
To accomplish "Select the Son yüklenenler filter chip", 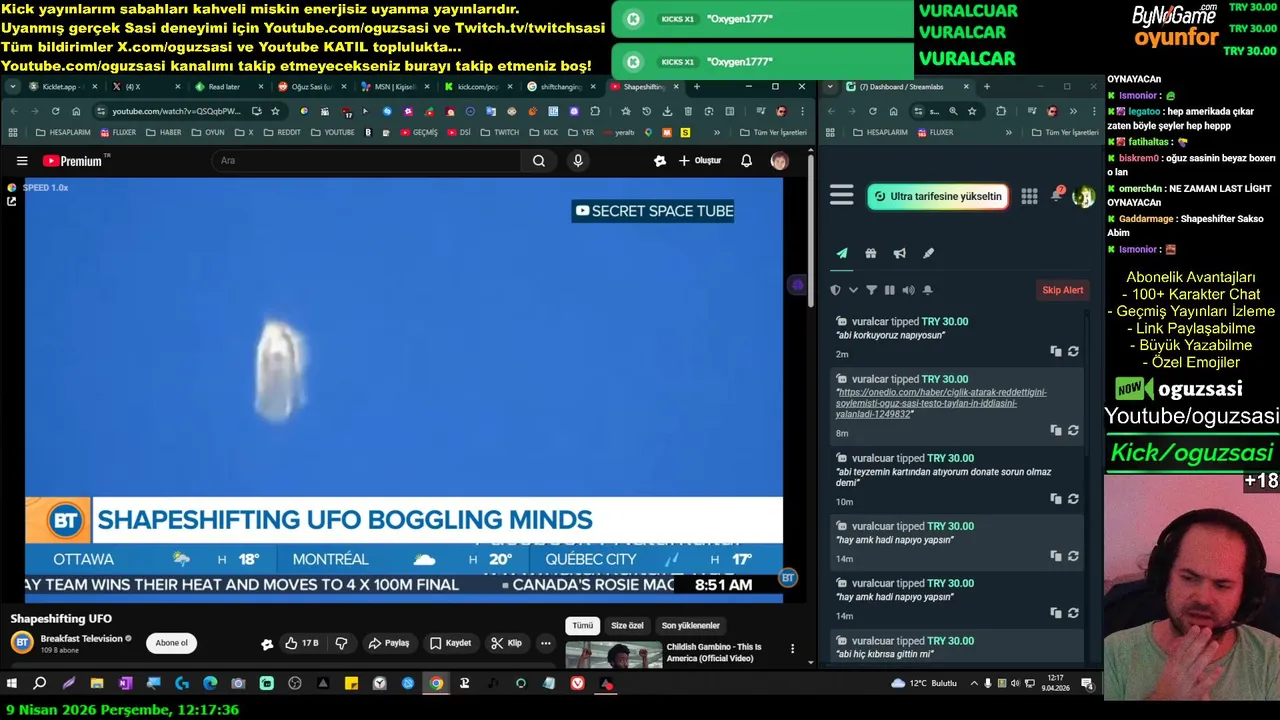I will click(x=690, y=626).
